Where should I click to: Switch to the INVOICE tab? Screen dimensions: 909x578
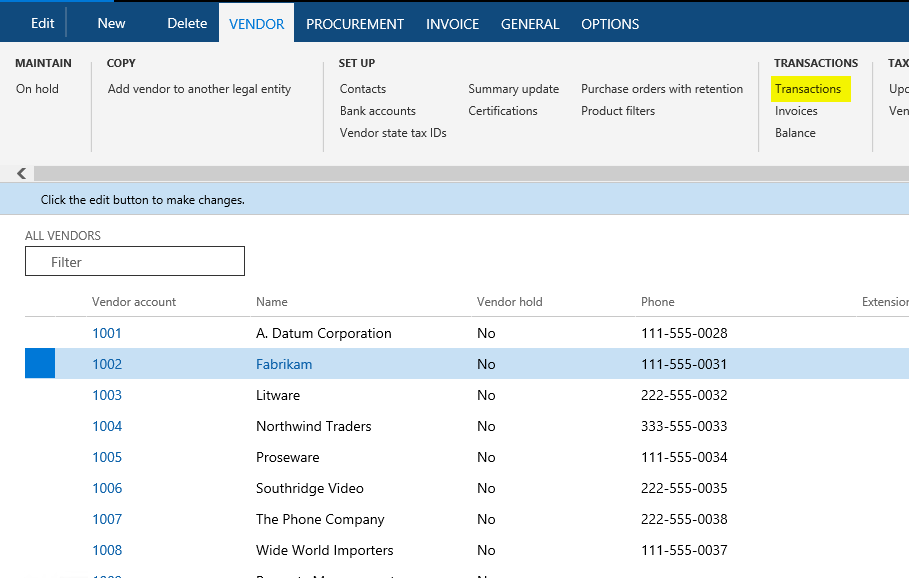[452, 24]
